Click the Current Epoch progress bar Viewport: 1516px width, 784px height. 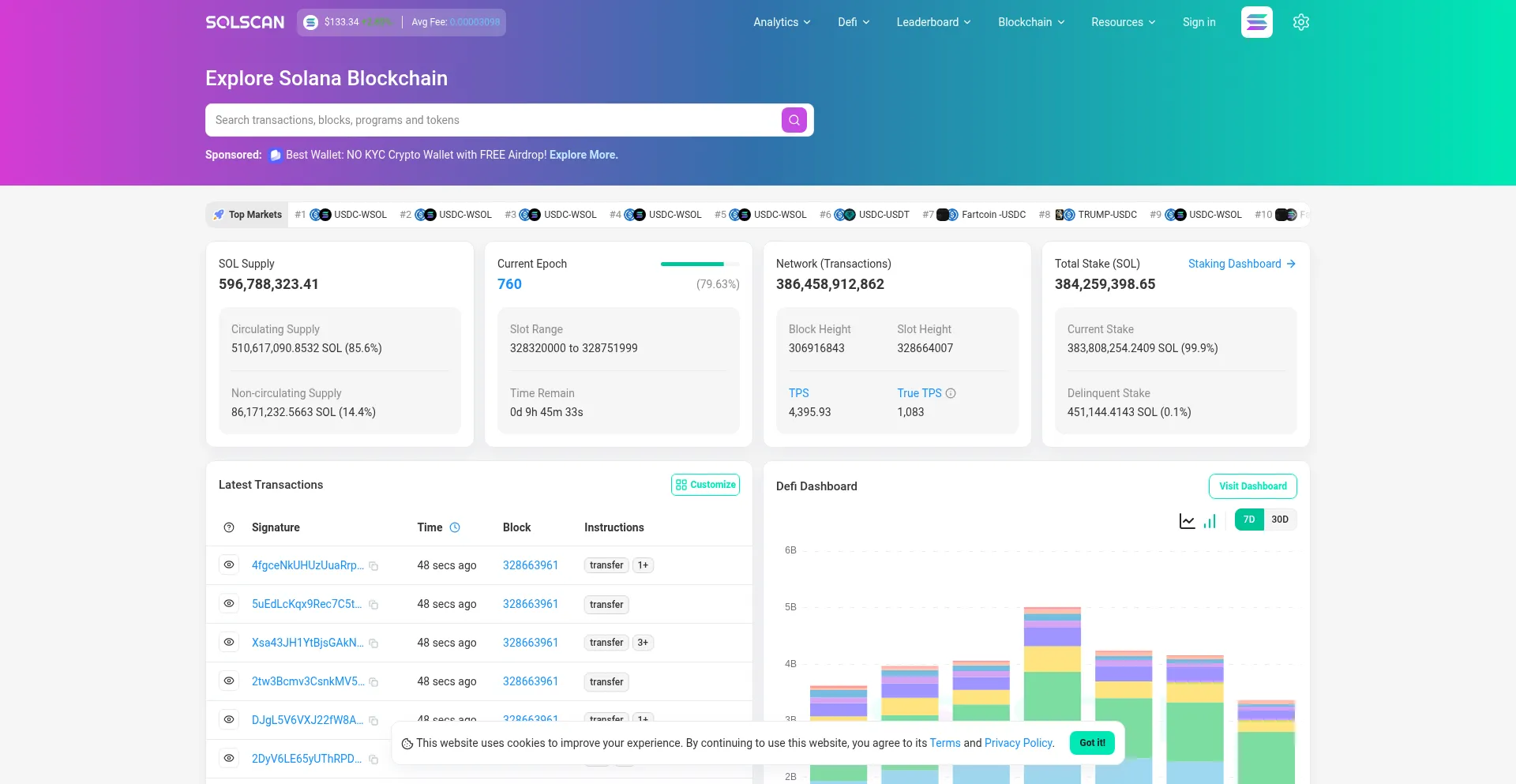click(700, 264)
